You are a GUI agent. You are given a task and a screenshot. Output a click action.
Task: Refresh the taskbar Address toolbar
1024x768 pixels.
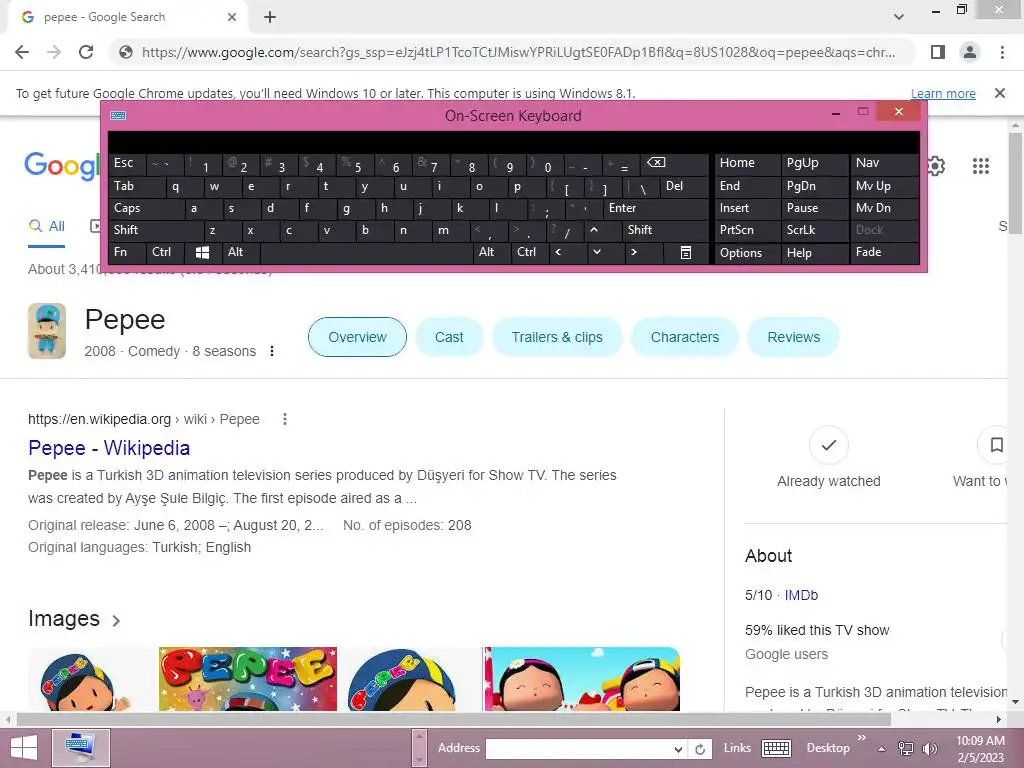point(699,749)
